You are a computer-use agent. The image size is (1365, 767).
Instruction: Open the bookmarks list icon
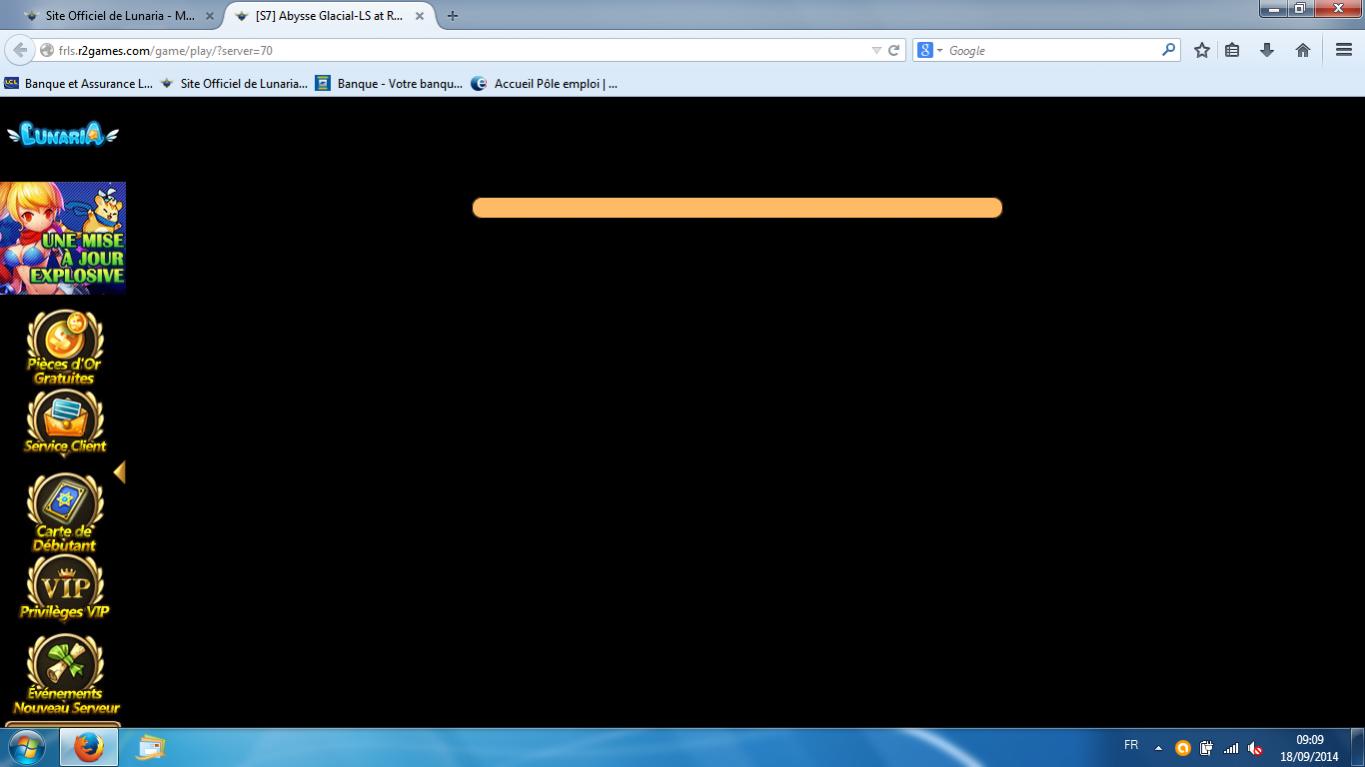click(1232, 50)
